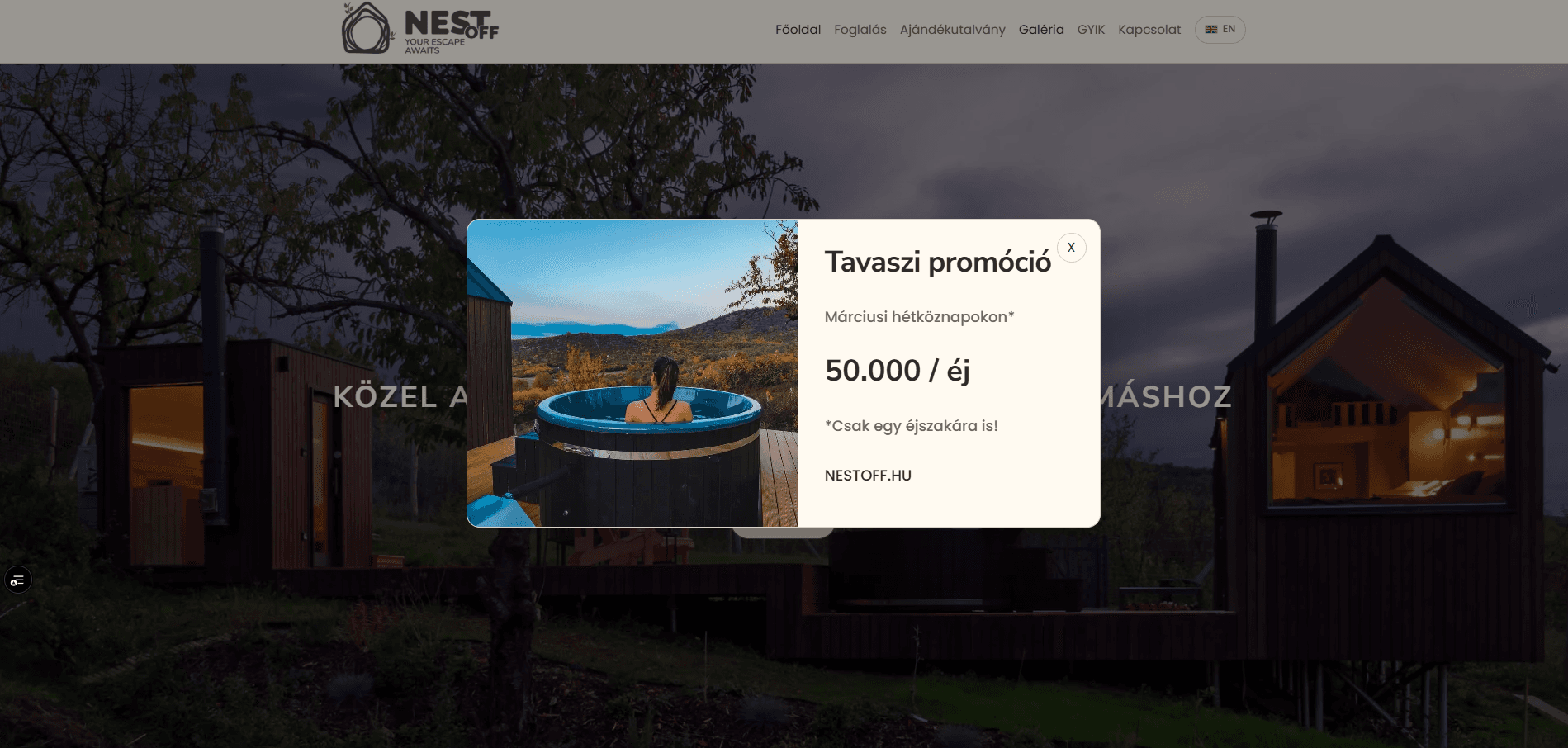Click the Csak egy éjszakára is note
Viewport: 1568px width, 748px height.
point(912,426)
